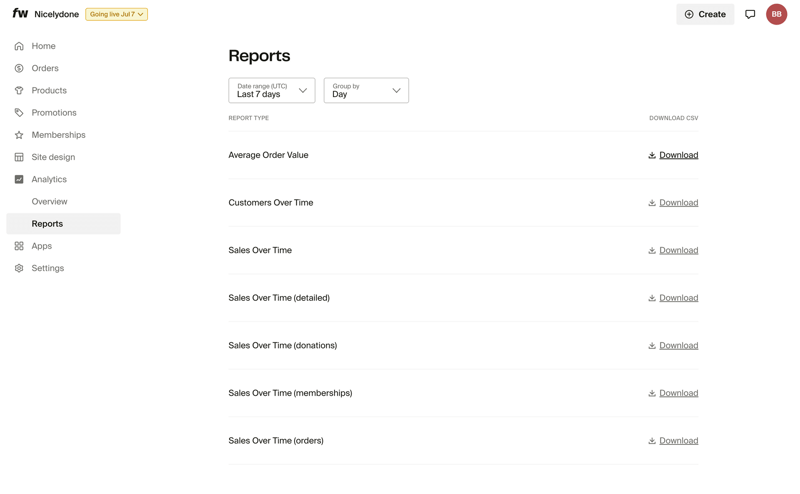Click the Sales Over Time (memberships) report name
800x494 pixels.
tap(290, 393)
